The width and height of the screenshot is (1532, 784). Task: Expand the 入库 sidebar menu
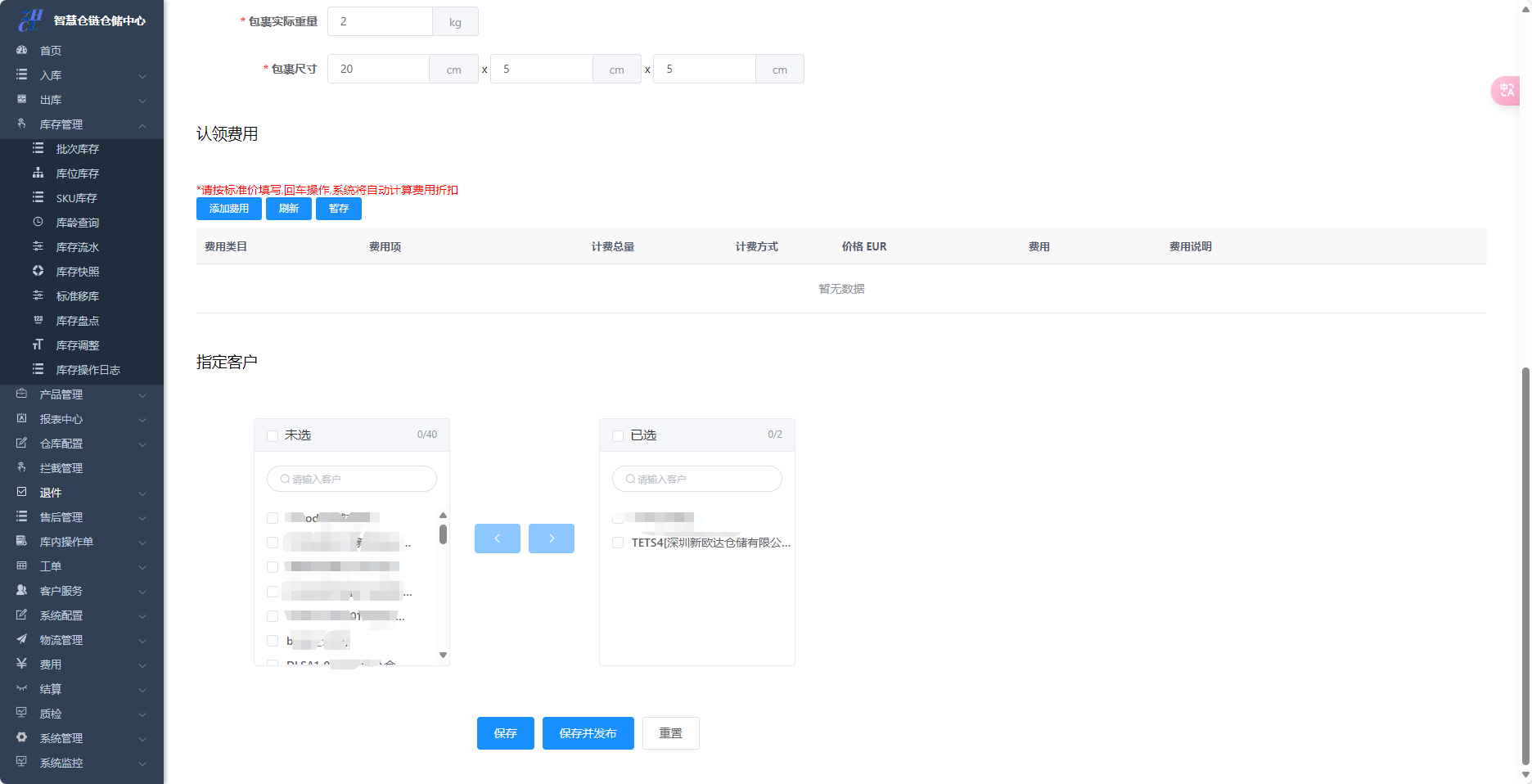pyautogui.click(x=82, y=75)
